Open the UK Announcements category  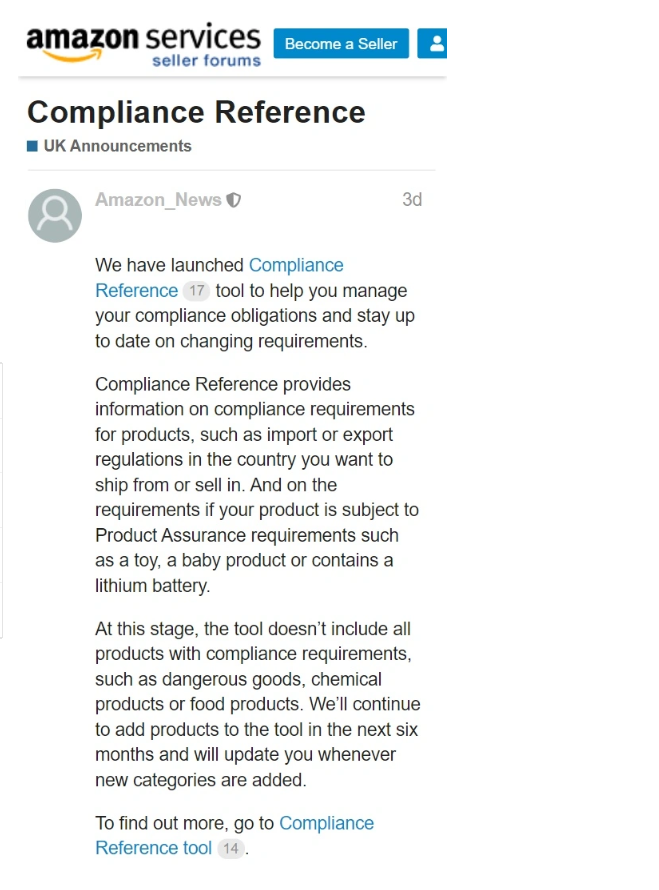coord(117,146)
